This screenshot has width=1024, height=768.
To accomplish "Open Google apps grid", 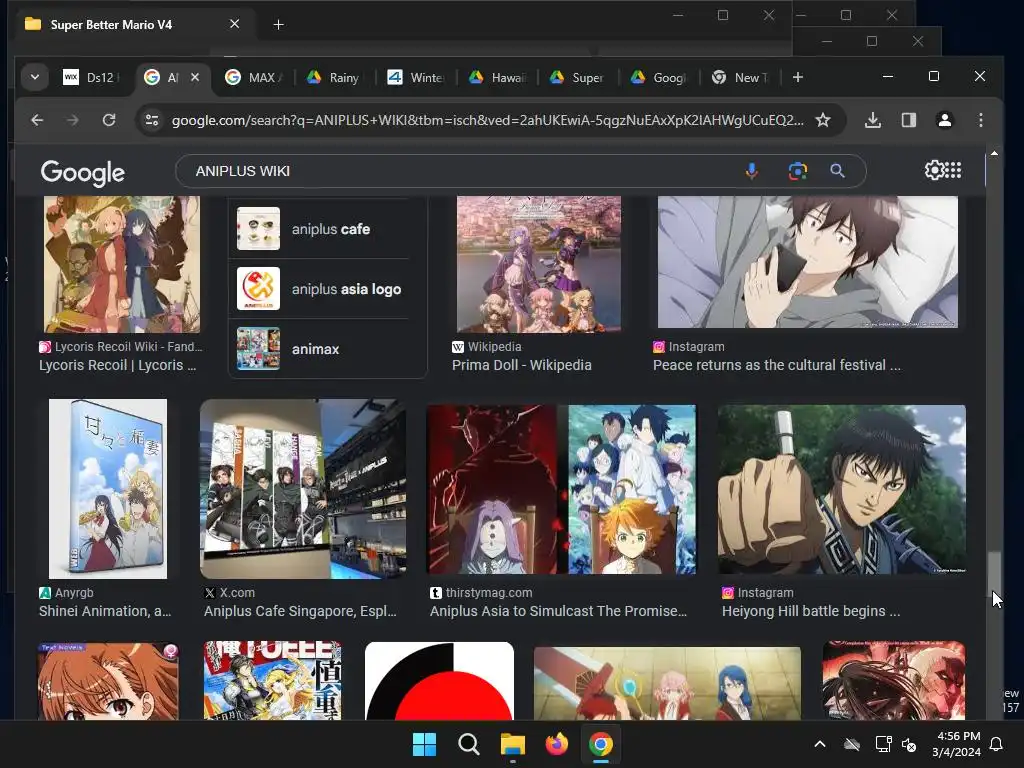I will pyautogui.click(x=953, y=170).
